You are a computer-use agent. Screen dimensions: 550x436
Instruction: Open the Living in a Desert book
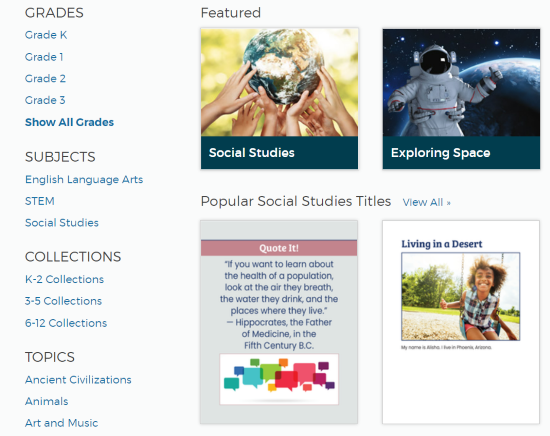pyautogui.click(x=461, y=322)
